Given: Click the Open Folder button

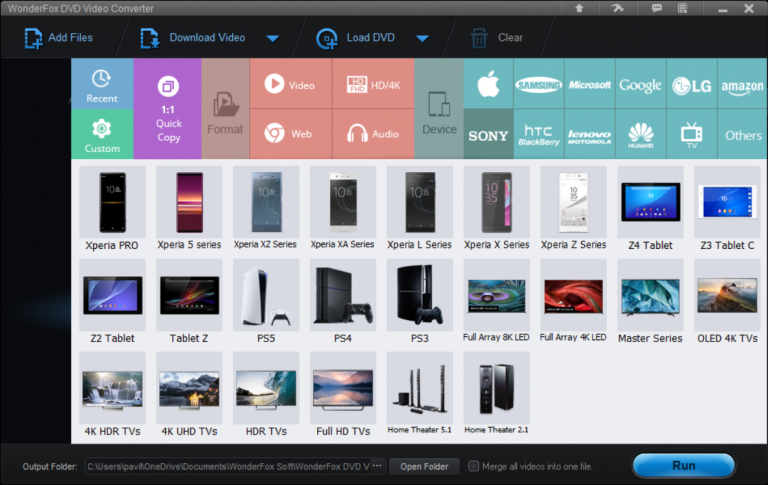Looking at the screenshot, I should coord(424,466).
